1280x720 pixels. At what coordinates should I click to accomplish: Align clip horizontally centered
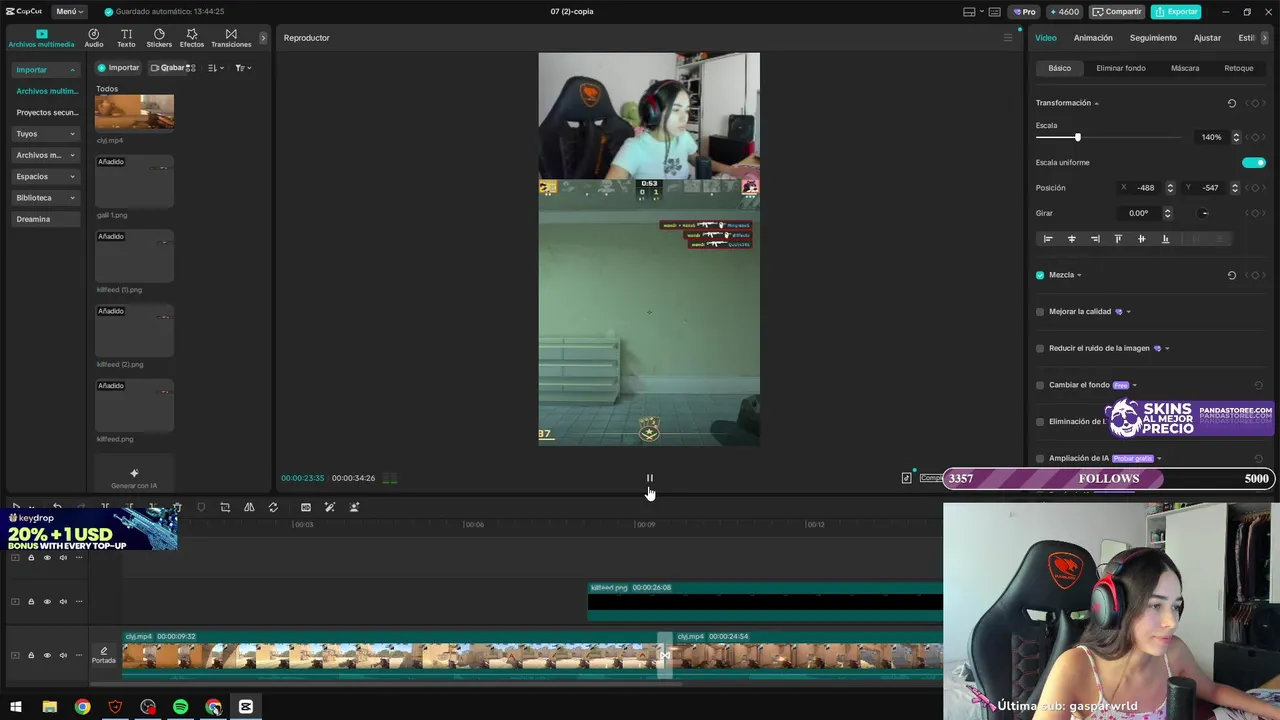coord(1071,239)
